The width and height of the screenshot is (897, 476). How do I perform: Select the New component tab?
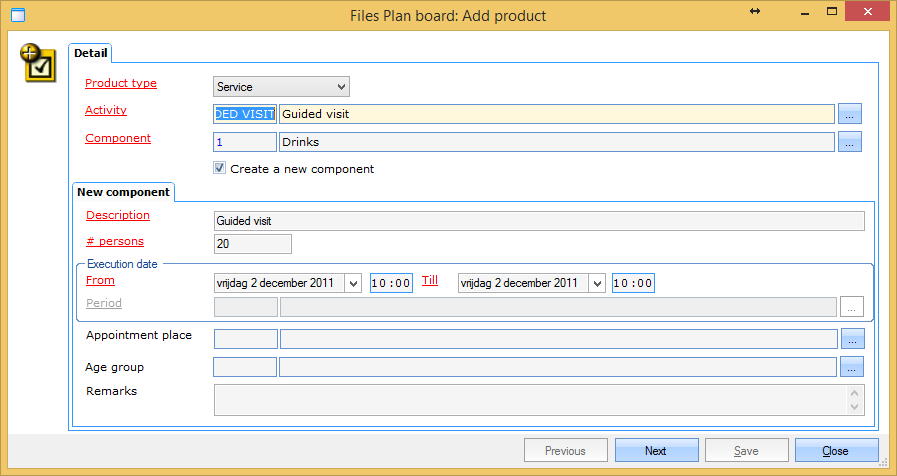pyautogui.click(x=123, y=191)
